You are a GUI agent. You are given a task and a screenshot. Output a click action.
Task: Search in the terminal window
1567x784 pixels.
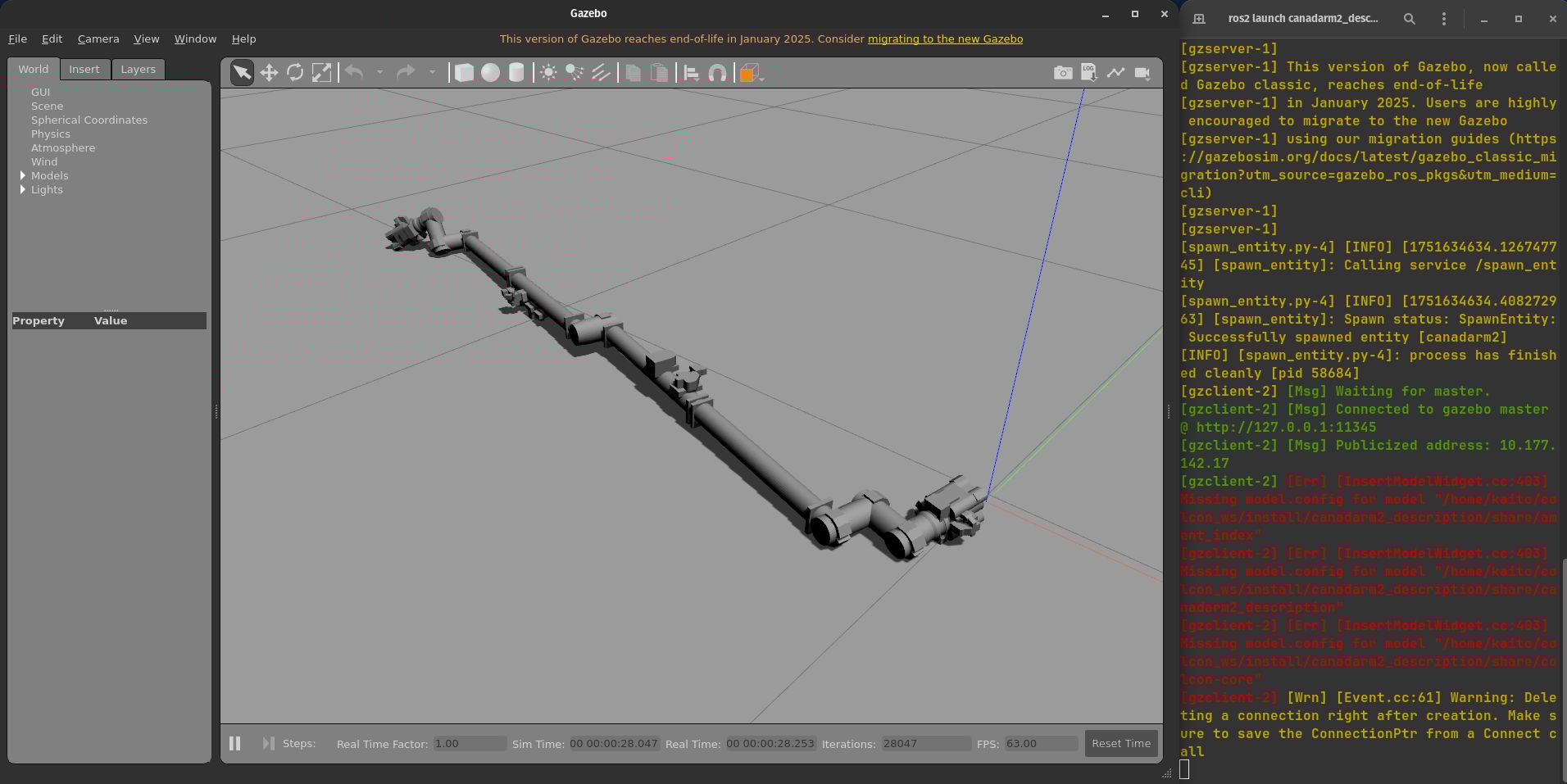click(x=1409, y=18)
